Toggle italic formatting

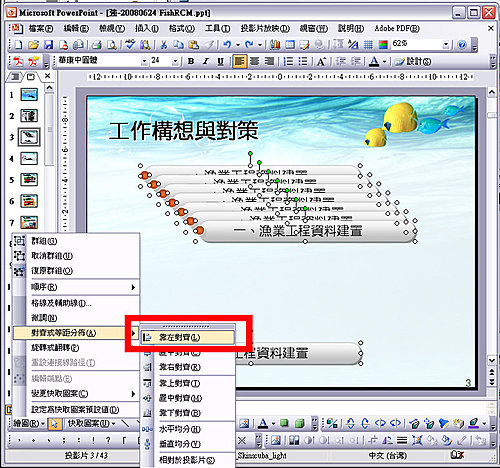click(206, 61)
